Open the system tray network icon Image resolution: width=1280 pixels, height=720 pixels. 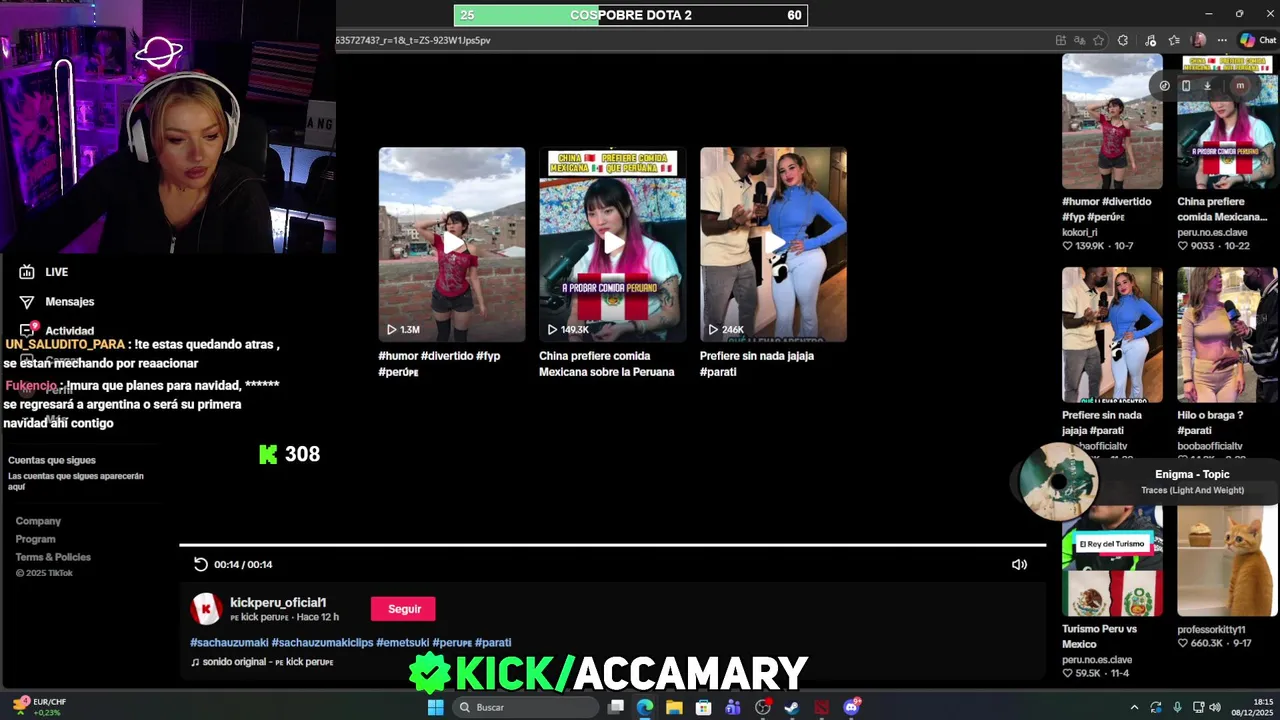tap(1198, 707)
